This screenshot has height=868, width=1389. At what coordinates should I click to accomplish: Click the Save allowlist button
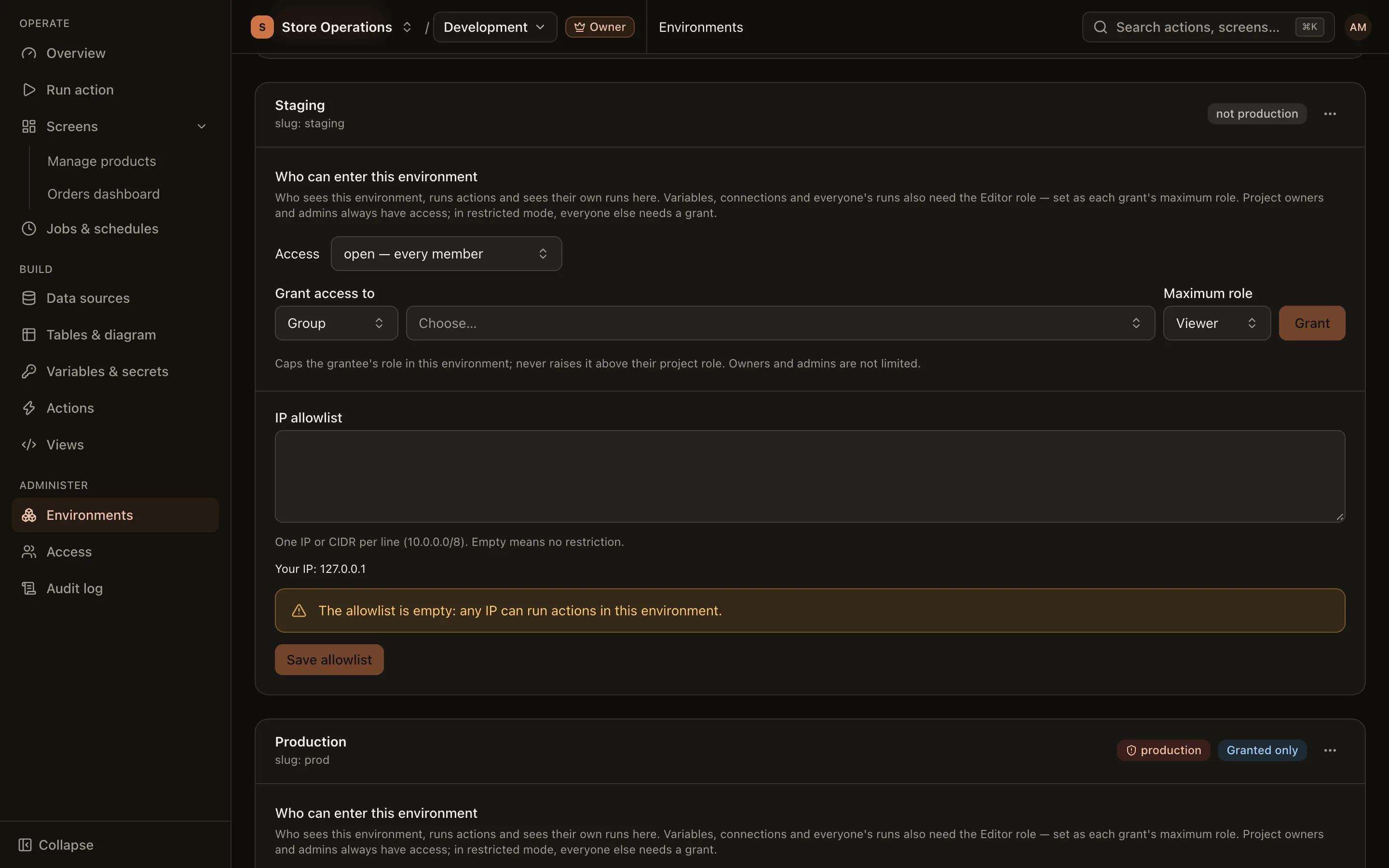pyautogui.click(x=329, y=660)
